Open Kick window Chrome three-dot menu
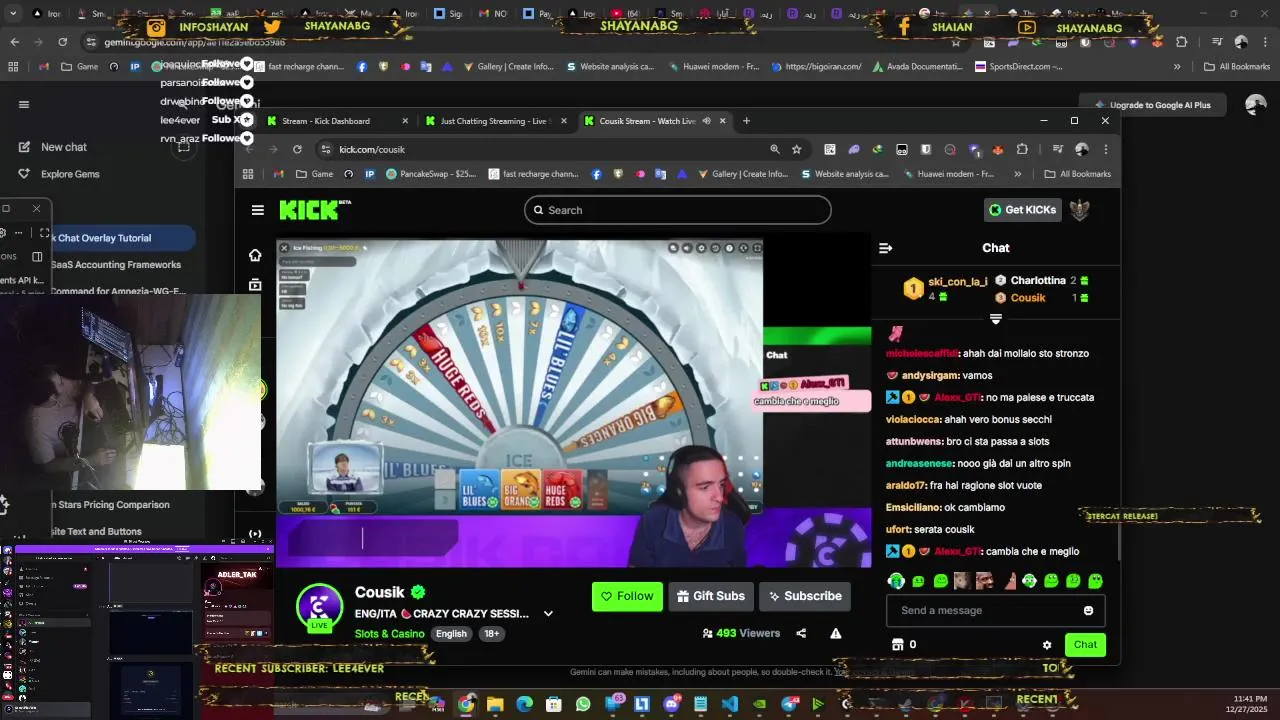The width and height of the screenshot is (1280, 720). [1105, 149]
